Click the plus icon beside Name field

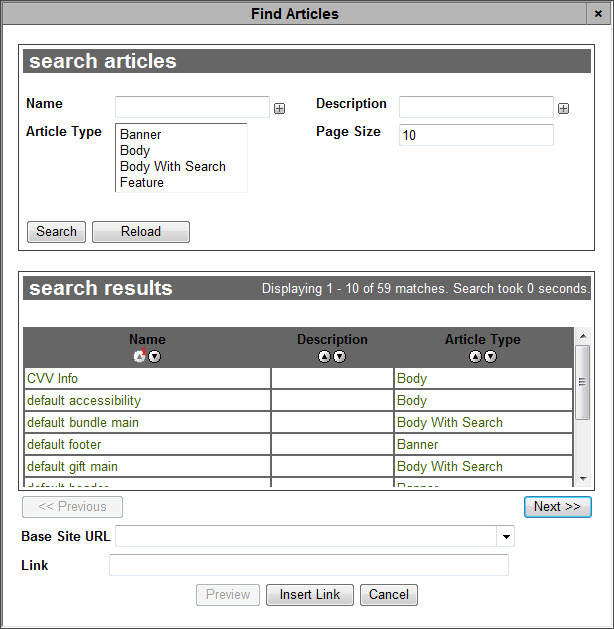[280, 108]
